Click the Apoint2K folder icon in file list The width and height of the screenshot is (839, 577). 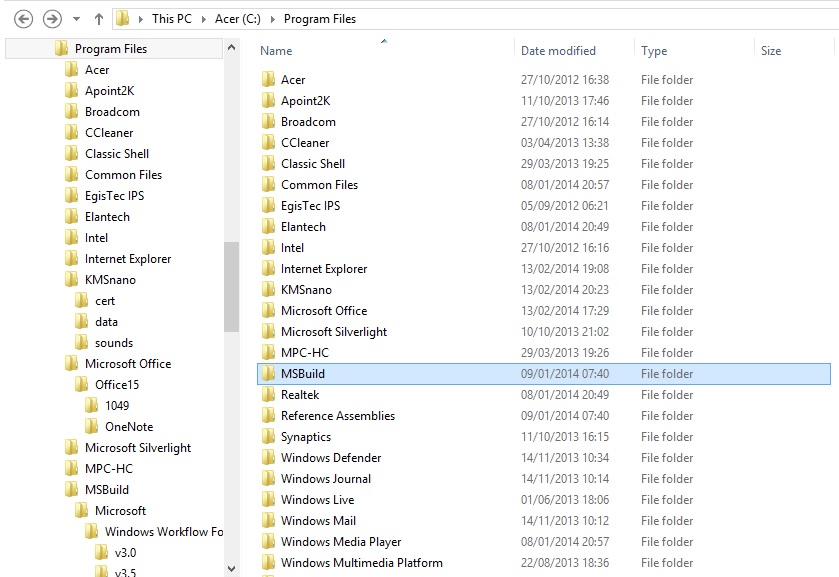pyautogui.click(x=269, y=101)
